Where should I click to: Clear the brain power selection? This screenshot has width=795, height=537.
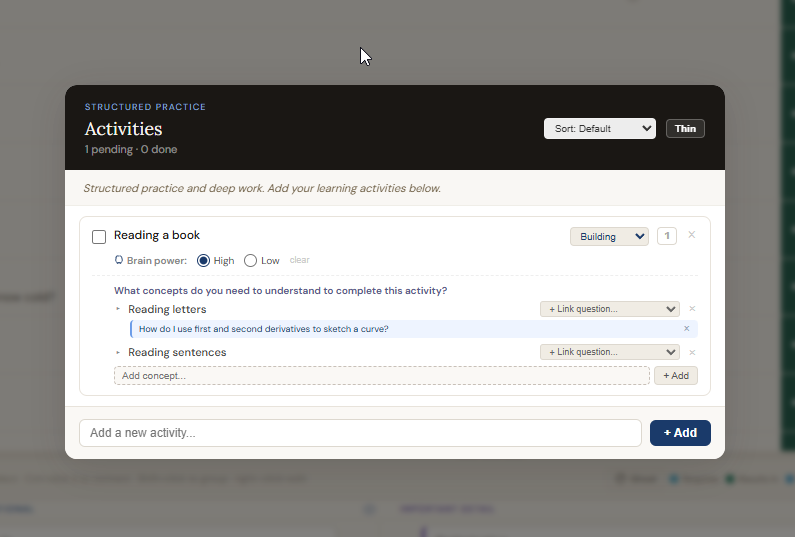[299, 260]
